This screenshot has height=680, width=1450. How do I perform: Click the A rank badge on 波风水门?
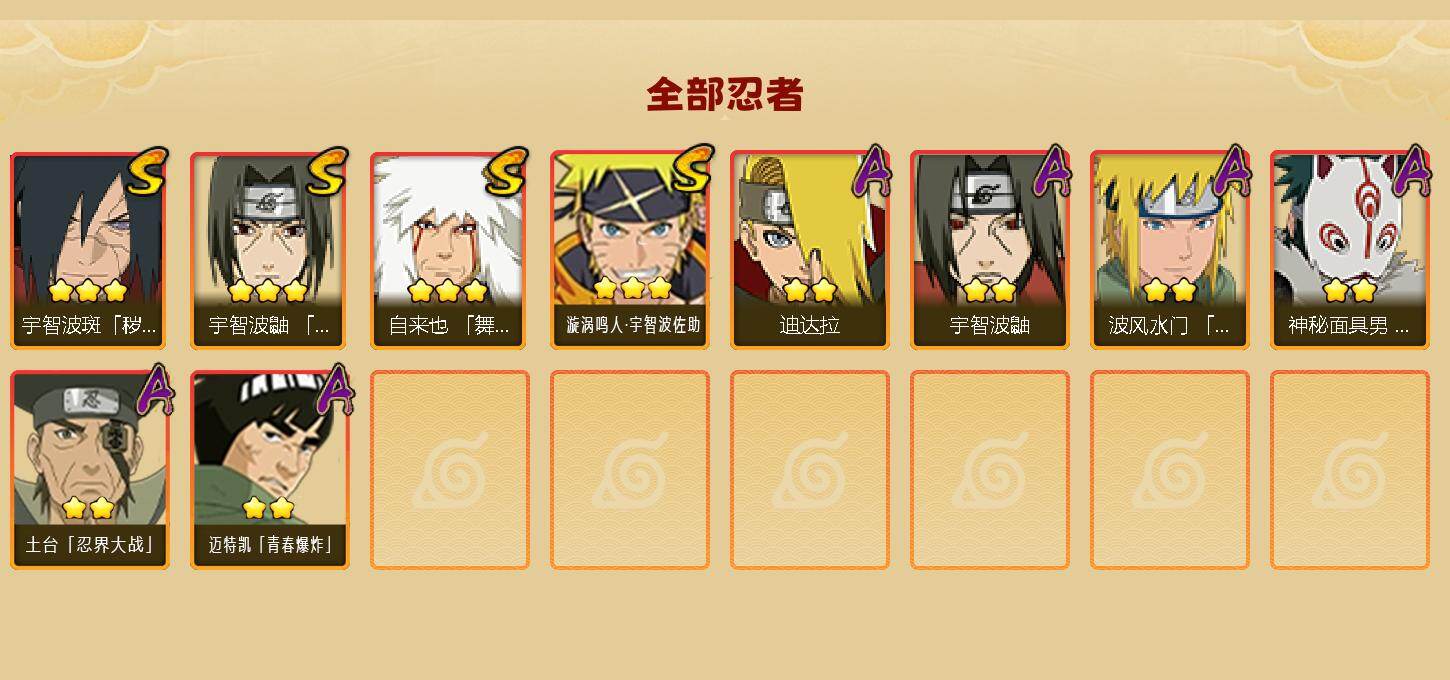[x=1231, y=171]
